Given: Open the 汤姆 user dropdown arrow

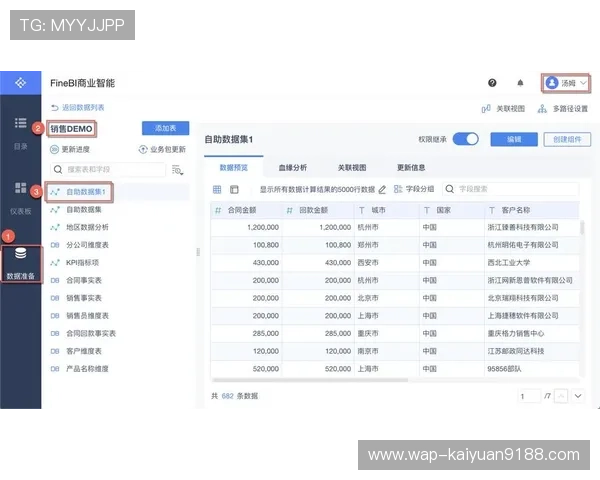Looking at the screenshot, I should [583, 83].
